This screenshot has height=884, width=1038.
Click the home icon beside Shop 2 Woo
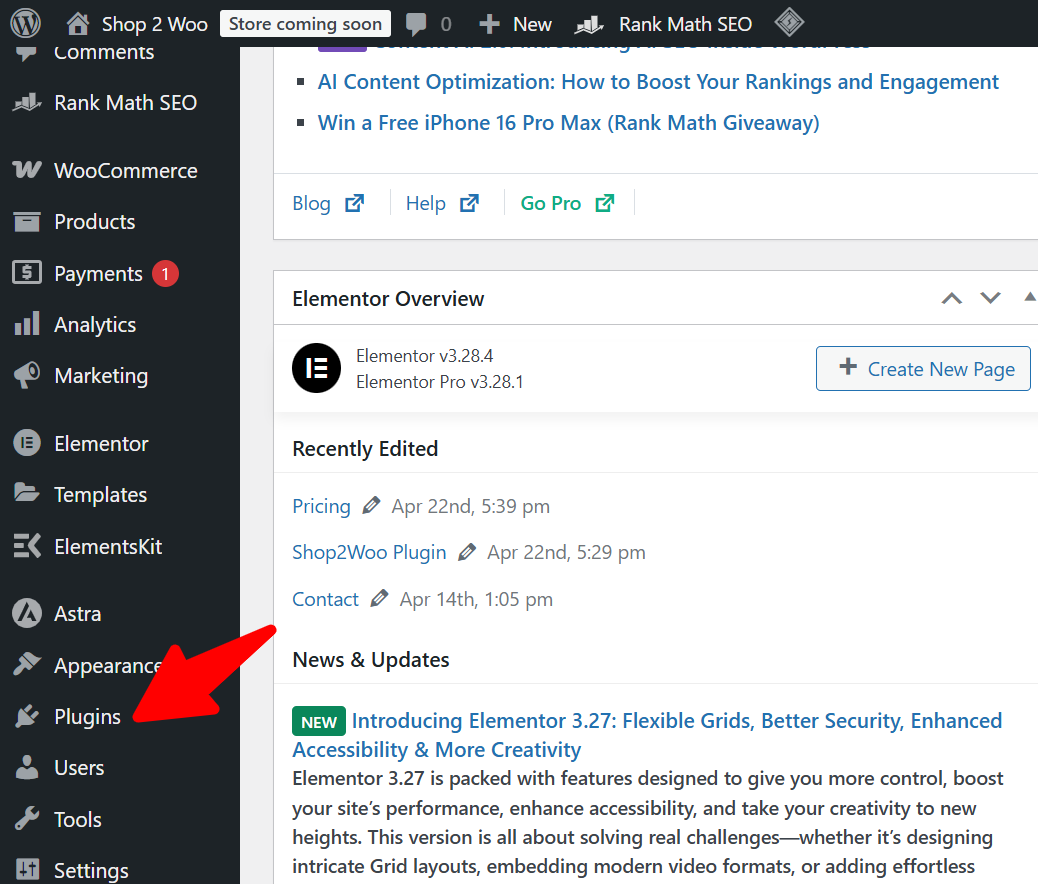[77, 24]
